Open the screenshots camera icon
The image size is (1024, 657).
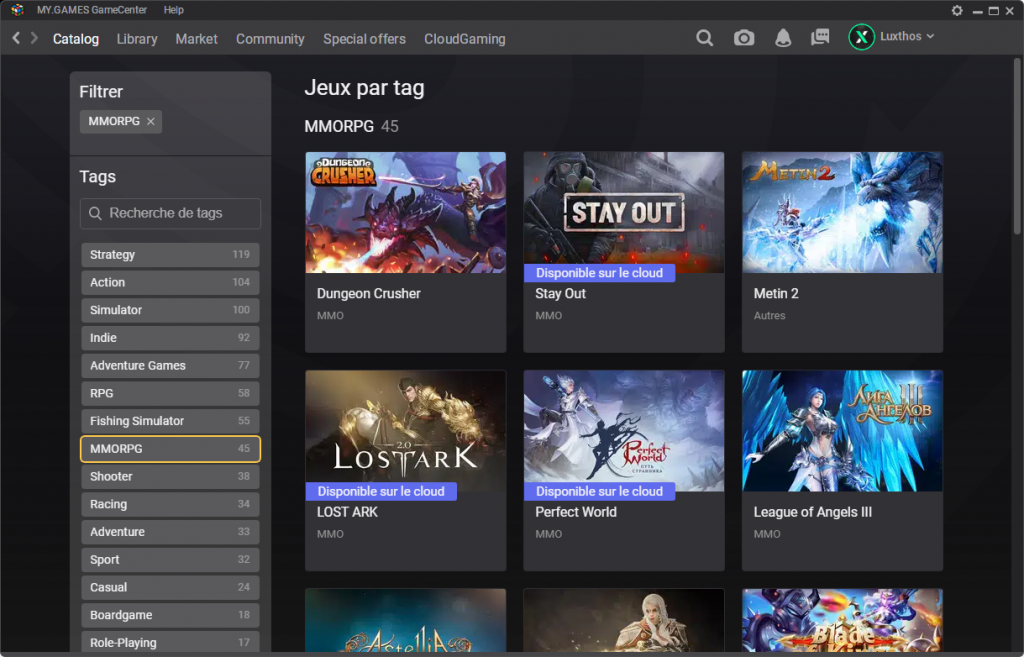(x=743, y=38)
